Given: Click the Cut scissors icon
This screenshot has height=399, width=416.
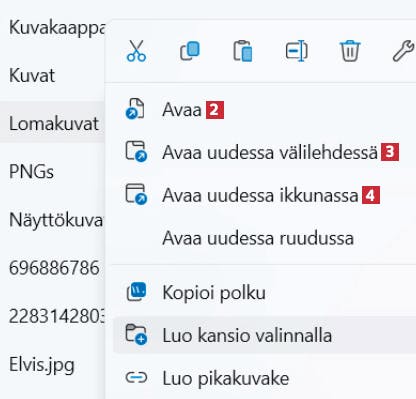Looking at the screenshot, I should click(136, 51).
